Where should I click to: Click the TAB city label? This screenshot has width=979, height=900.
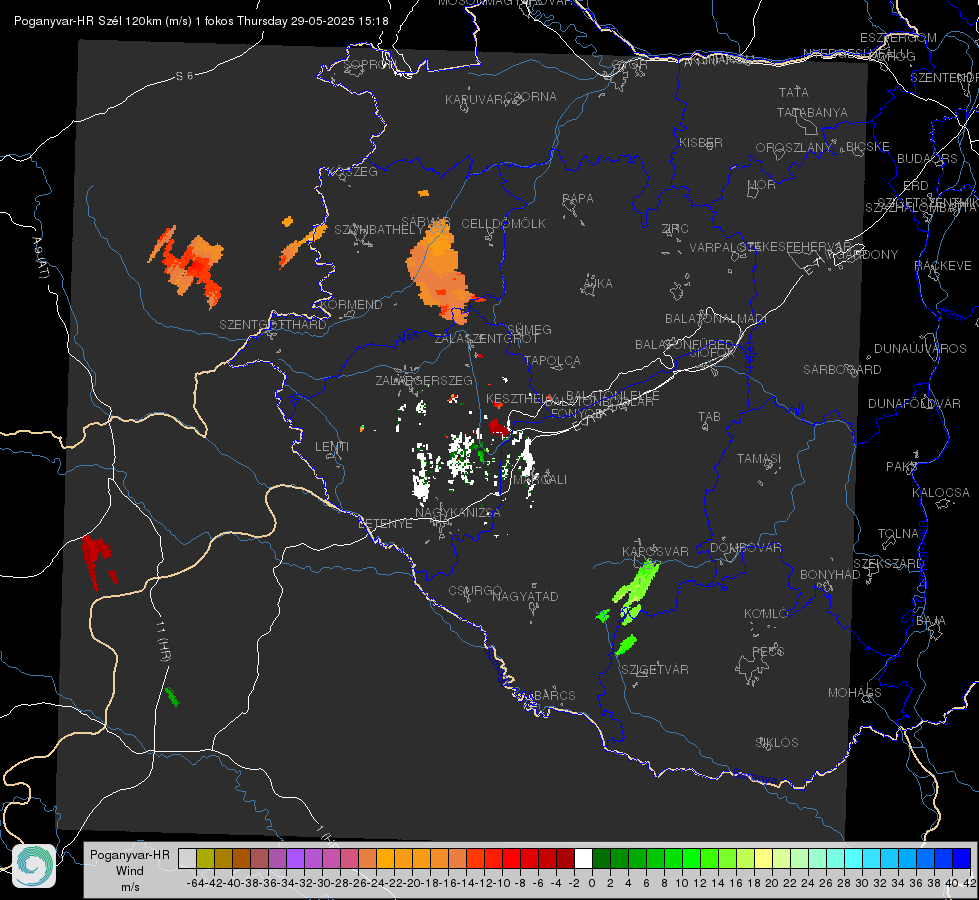click(709, 417)
